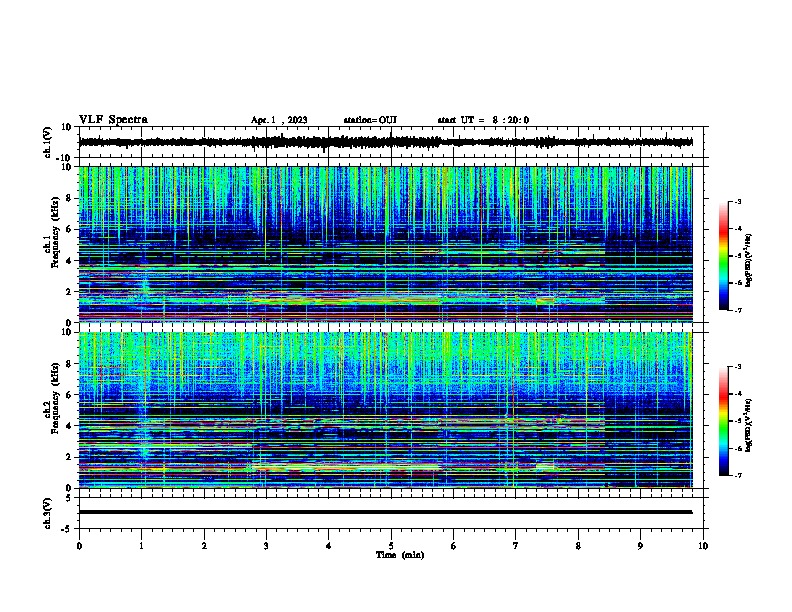
Task: Click the "Time (min)" axis label
Action: click(400, 555)
